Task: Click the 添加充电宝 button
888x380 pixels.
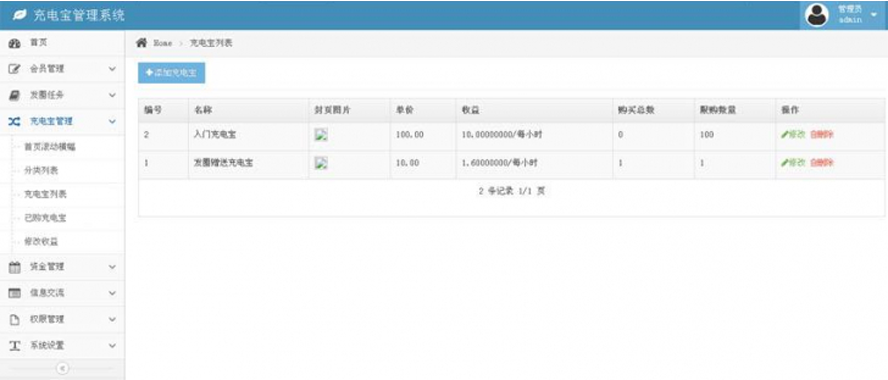Action: (172, 73)
